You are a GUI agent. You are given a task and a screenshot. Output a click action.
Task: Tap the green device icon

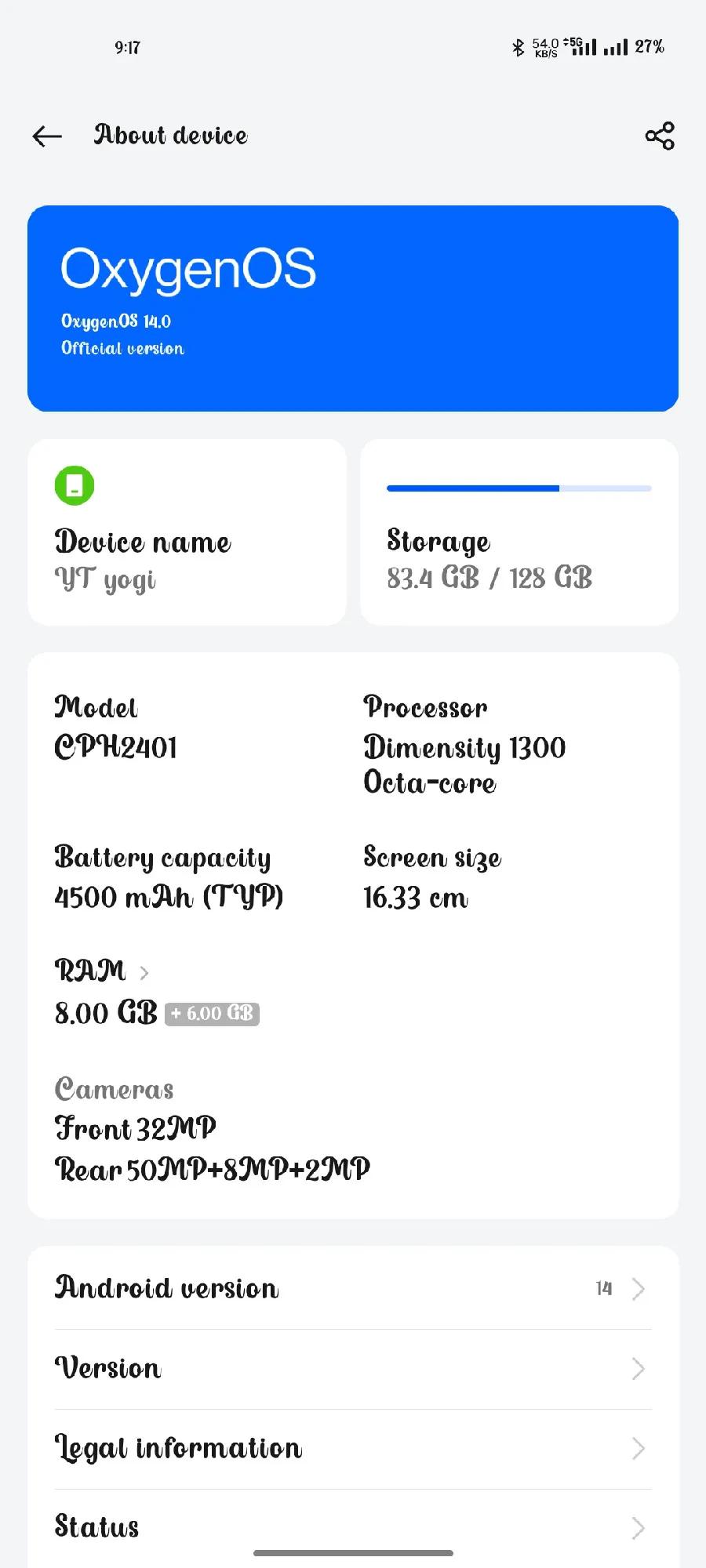tap(75, 485)
